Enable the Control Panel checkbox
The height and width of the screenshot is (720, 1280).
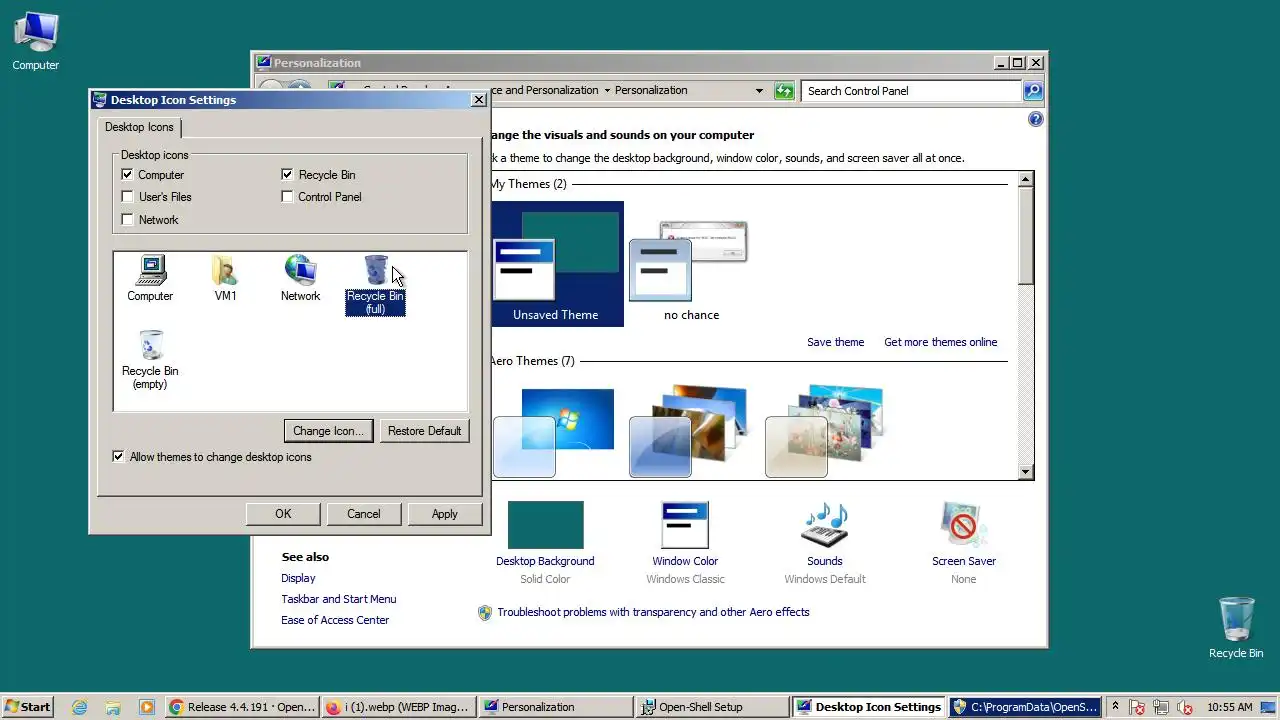pyautogui.click(x=287, y=197)
